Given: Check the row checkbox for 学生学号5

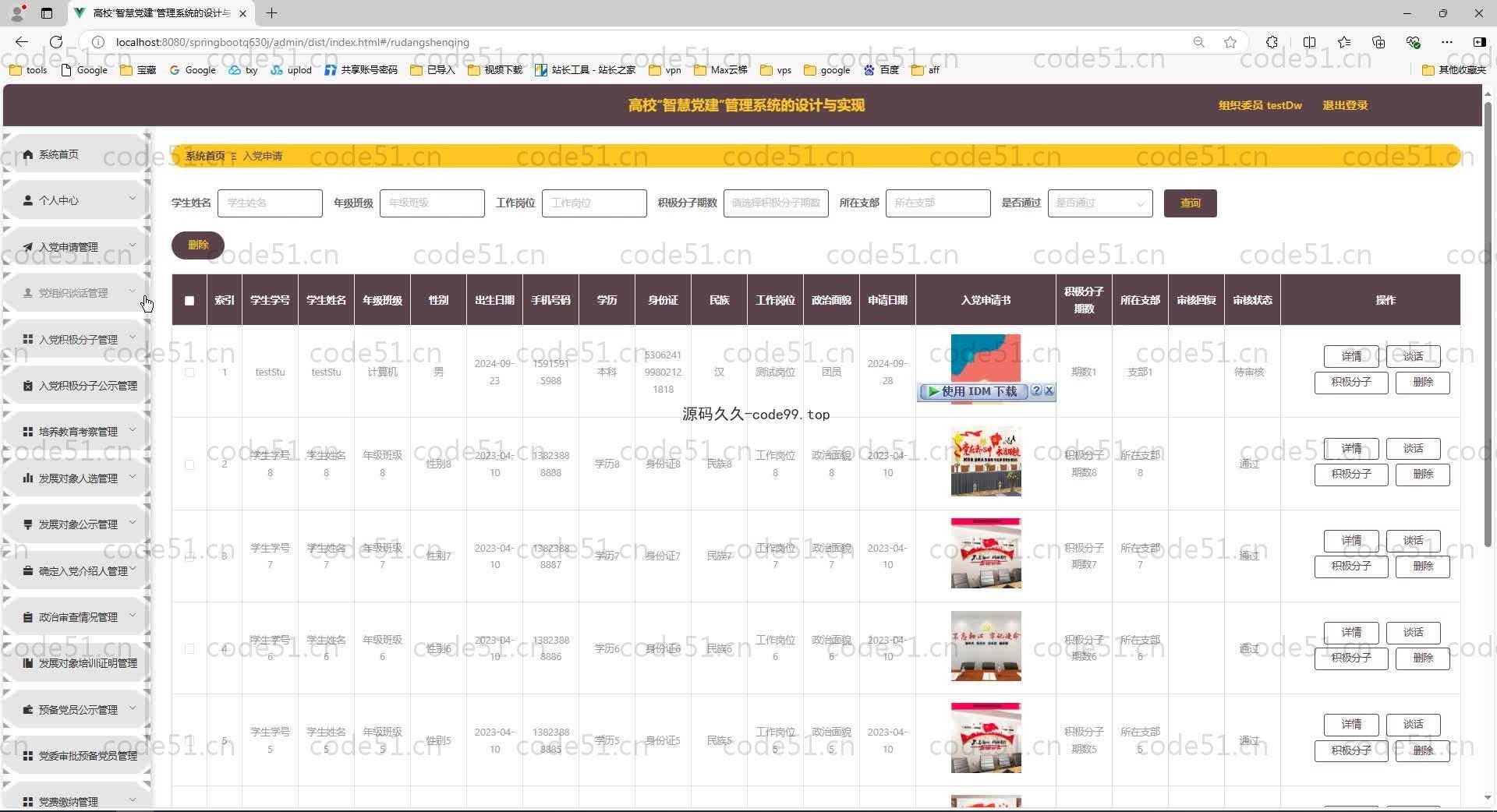Looking at the screenshot, I should [189, 740].
